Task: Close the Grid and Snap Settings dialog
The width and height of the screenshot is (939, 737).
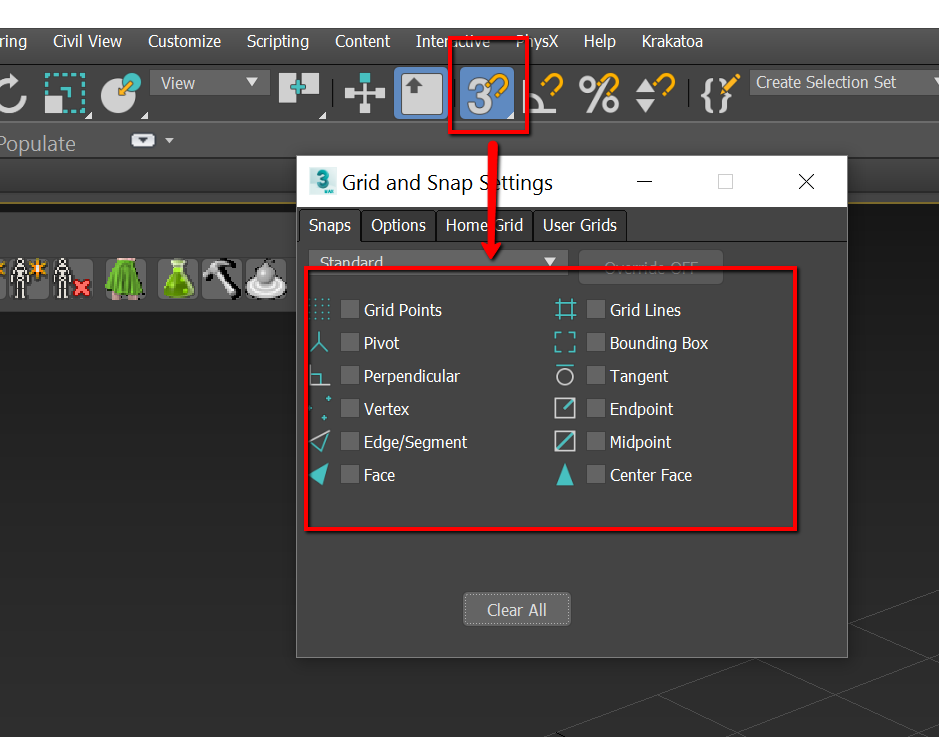Action: pos(806,181)
